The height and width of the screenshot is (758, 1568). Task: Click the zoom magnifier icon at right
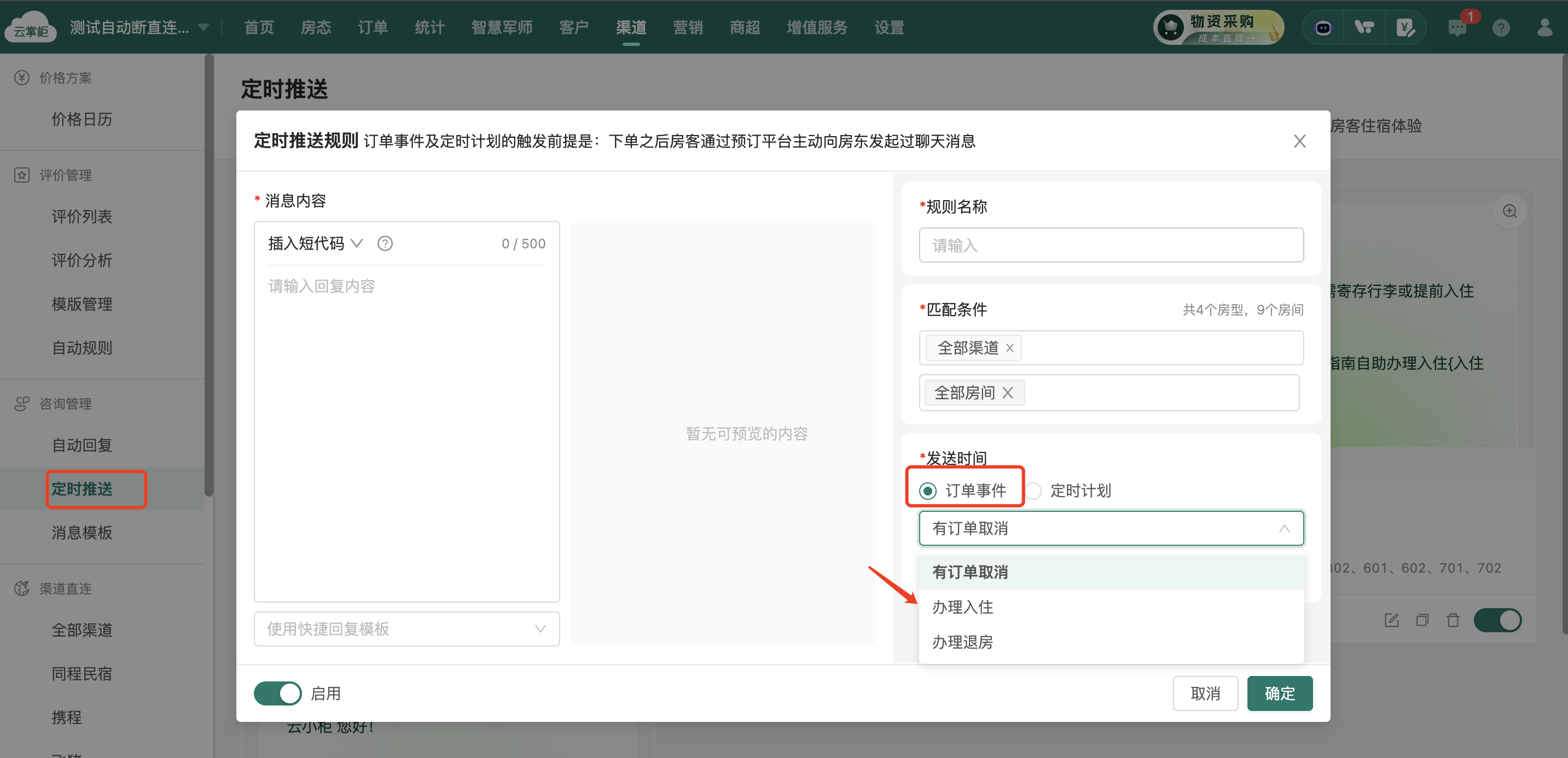(x=1509, y=211)
